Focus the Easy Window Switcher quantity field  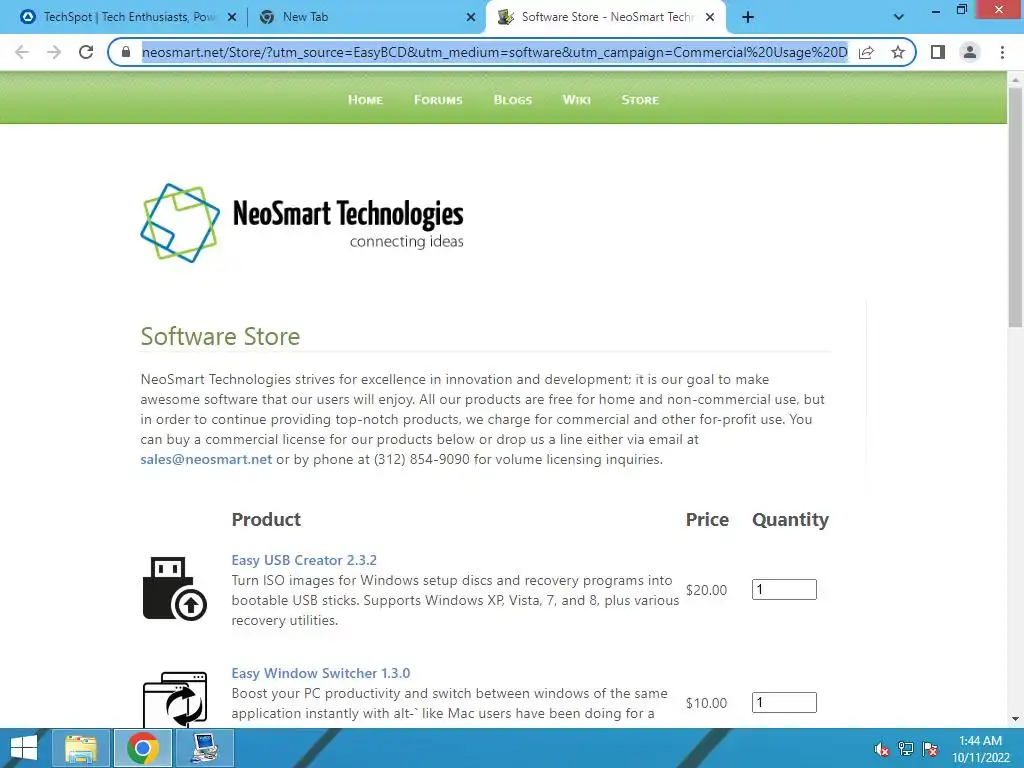coord(784,703)
